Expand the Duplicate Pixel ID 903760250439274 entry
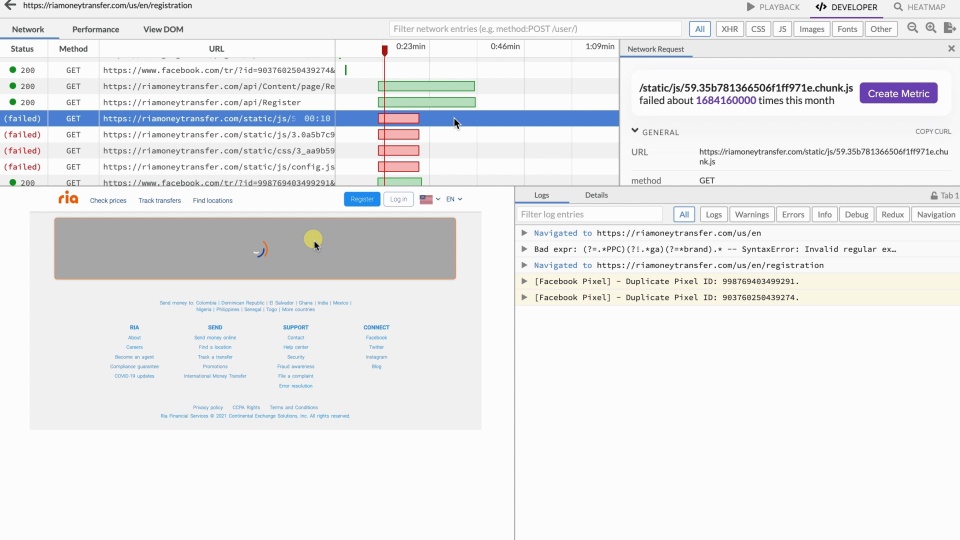The image size is (960, 540). [x=524, y=298]
